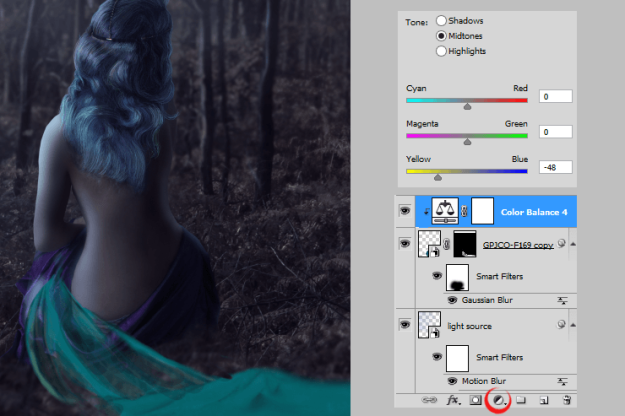Click the Delete layer trash icon
The image size is (625, 416).
[x=567, y=400]
